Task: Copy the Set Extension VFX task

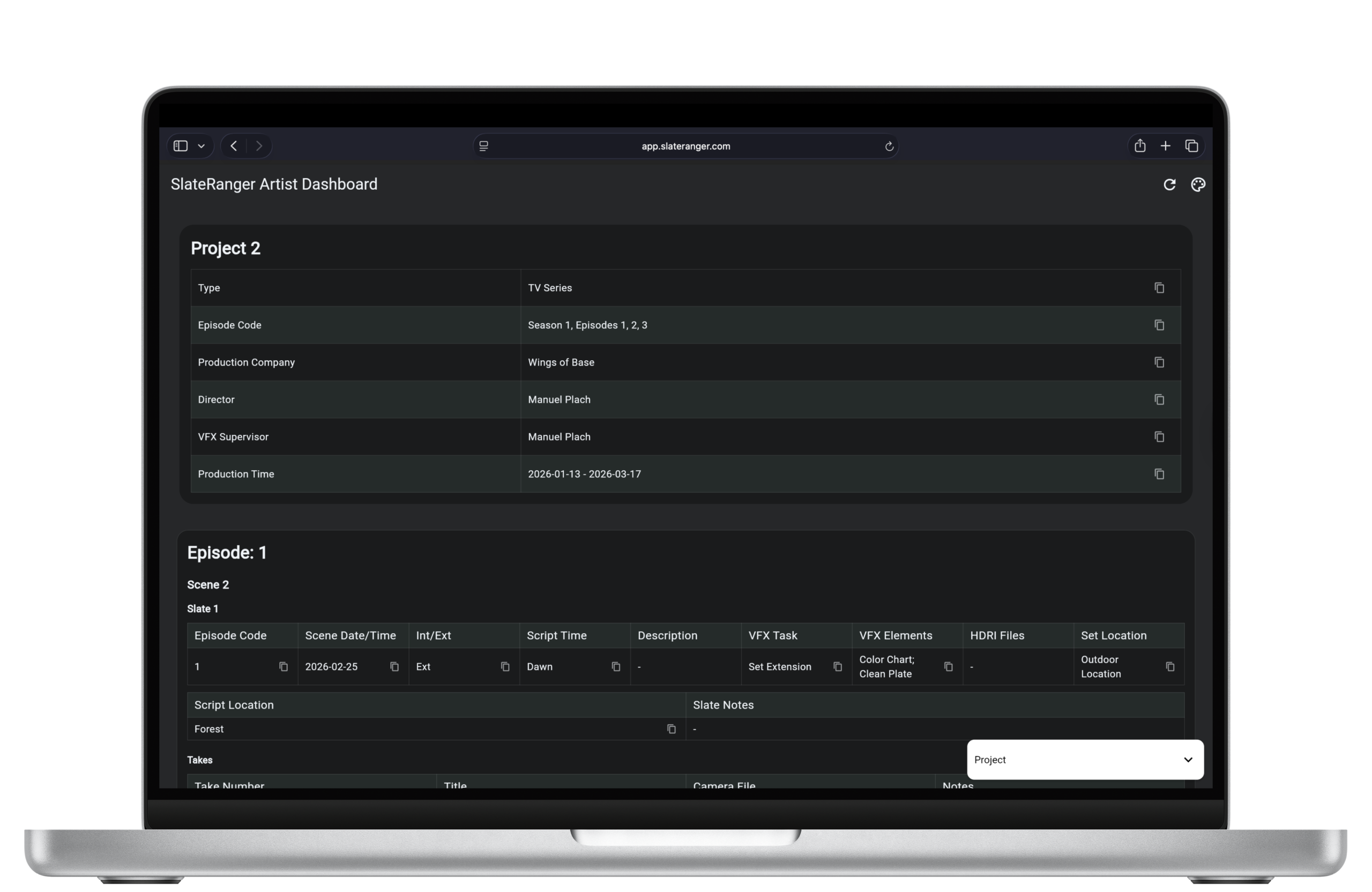Action: (837, 666)
